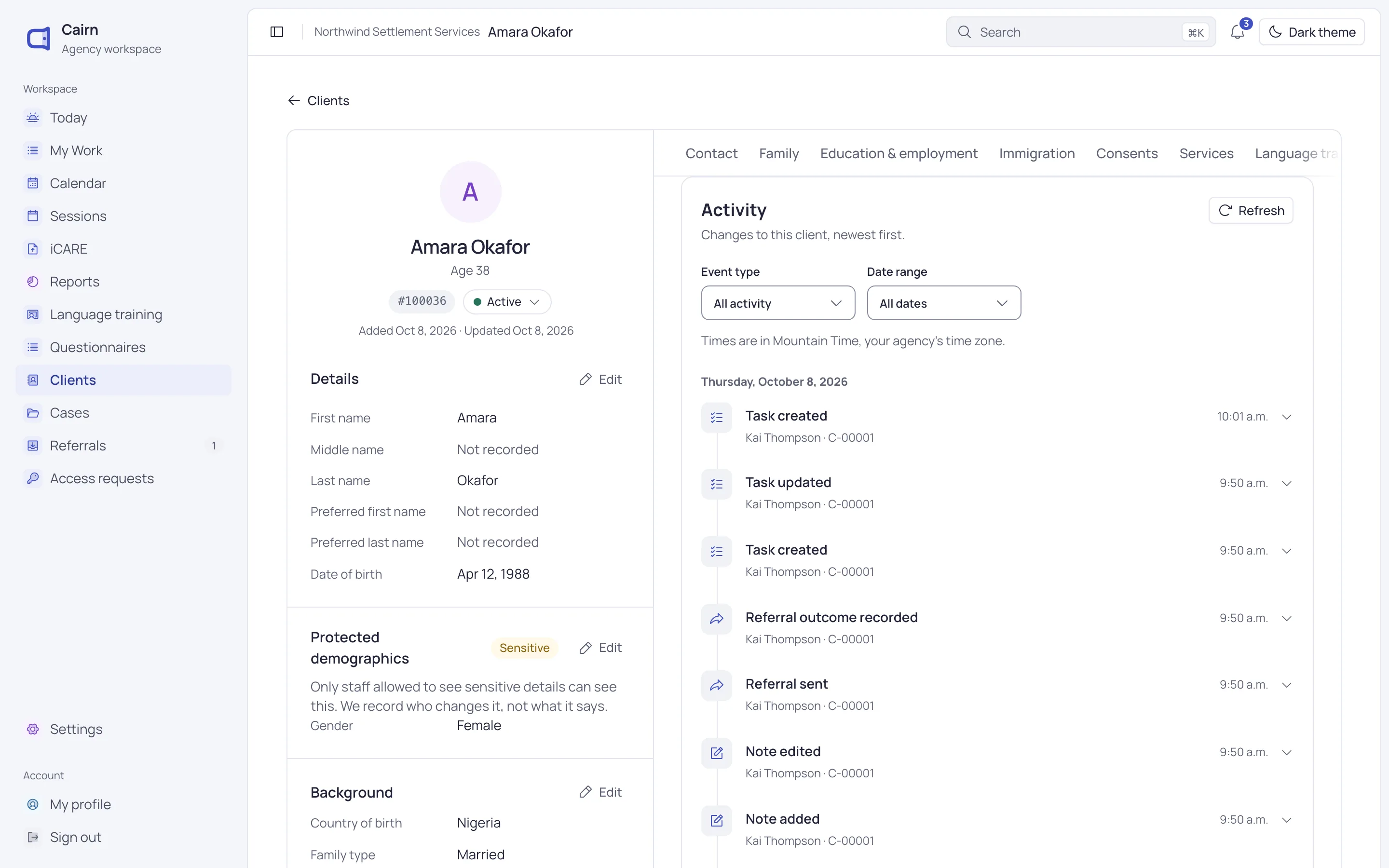Image resolution: width=1389 pixels, height=868 pixels.
Task: Click the Note edited activity icon
Action: click(x=716, y=753)
